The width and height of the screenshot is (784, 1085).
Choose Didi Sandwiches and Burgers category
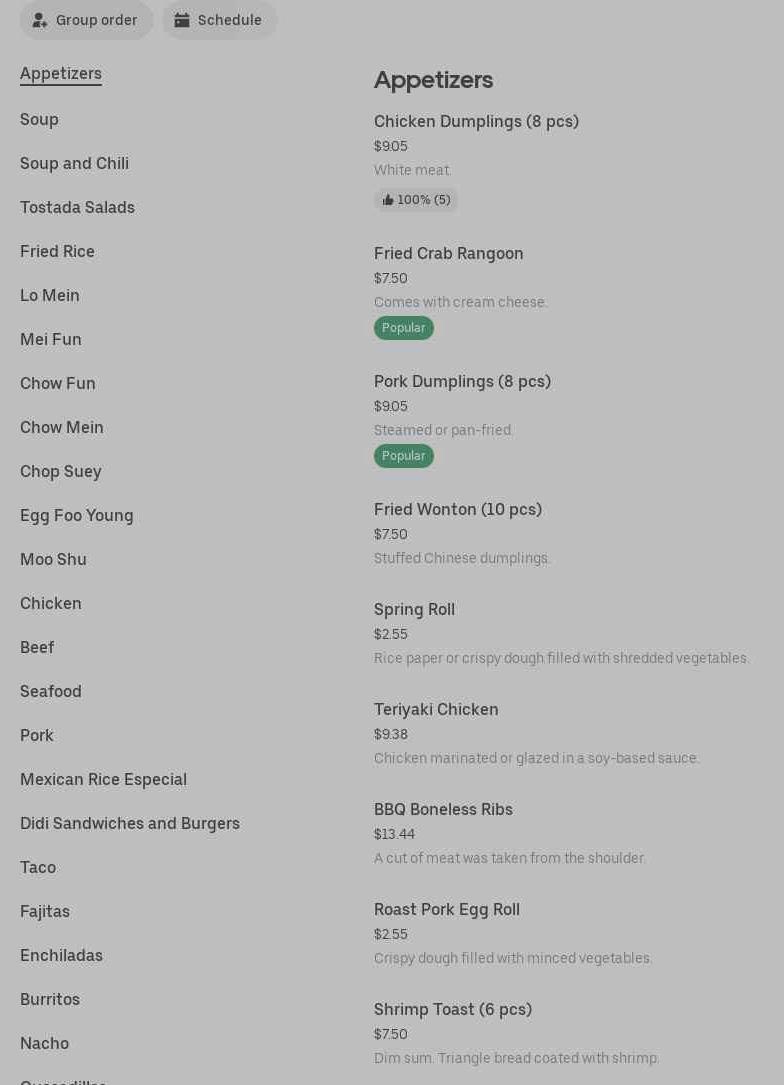tap(130, 824)
